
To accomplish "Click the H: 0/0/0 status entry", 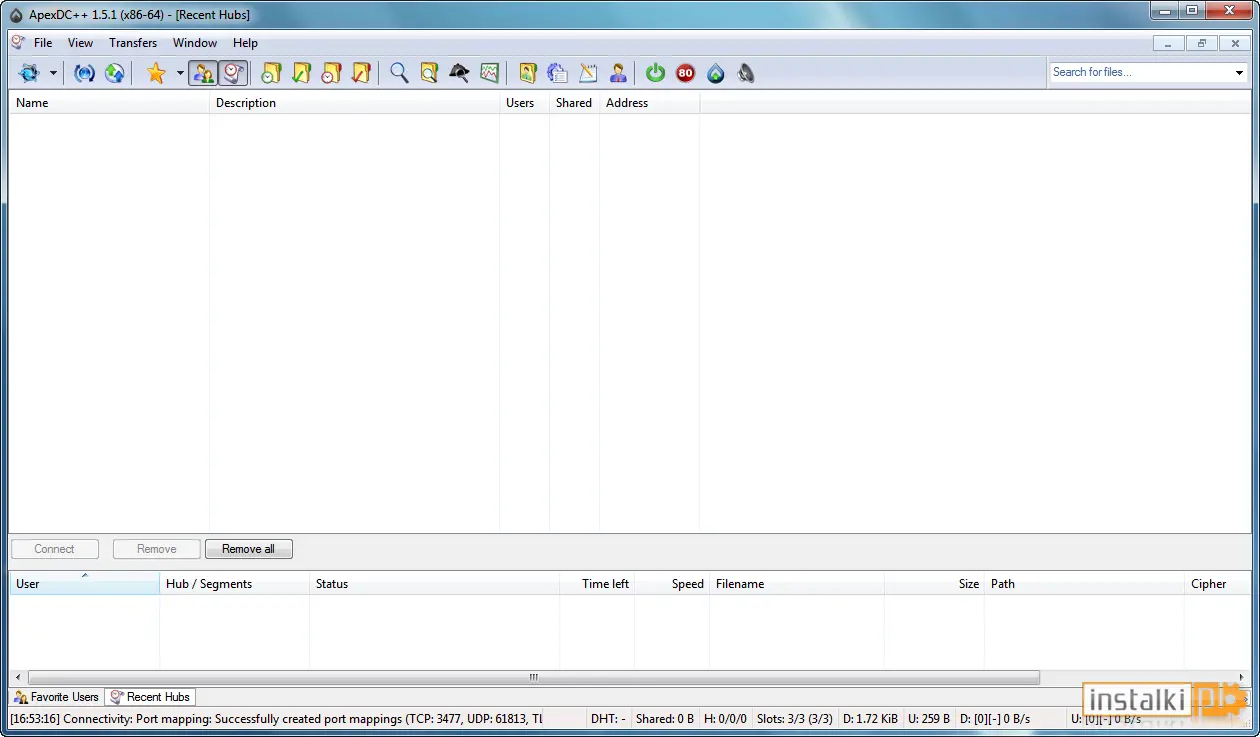I will (726, 719).
